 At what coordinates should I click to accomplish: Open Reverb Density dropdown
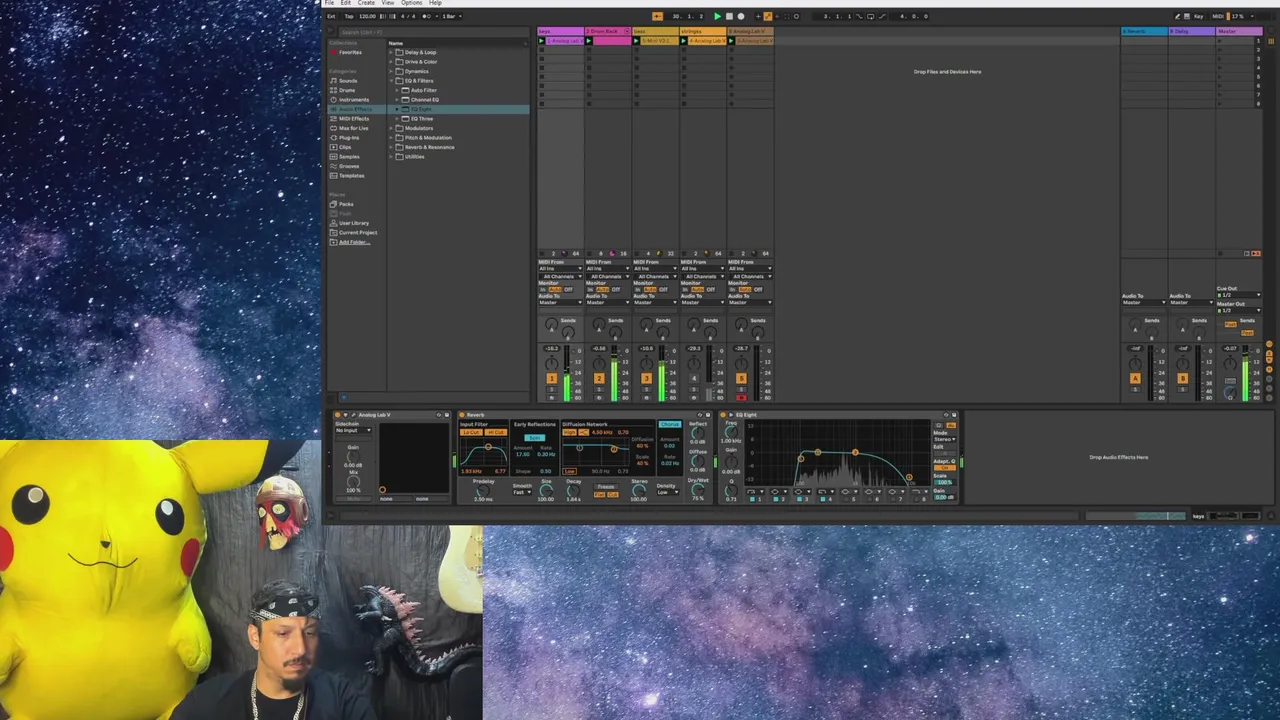coord(666,492)
